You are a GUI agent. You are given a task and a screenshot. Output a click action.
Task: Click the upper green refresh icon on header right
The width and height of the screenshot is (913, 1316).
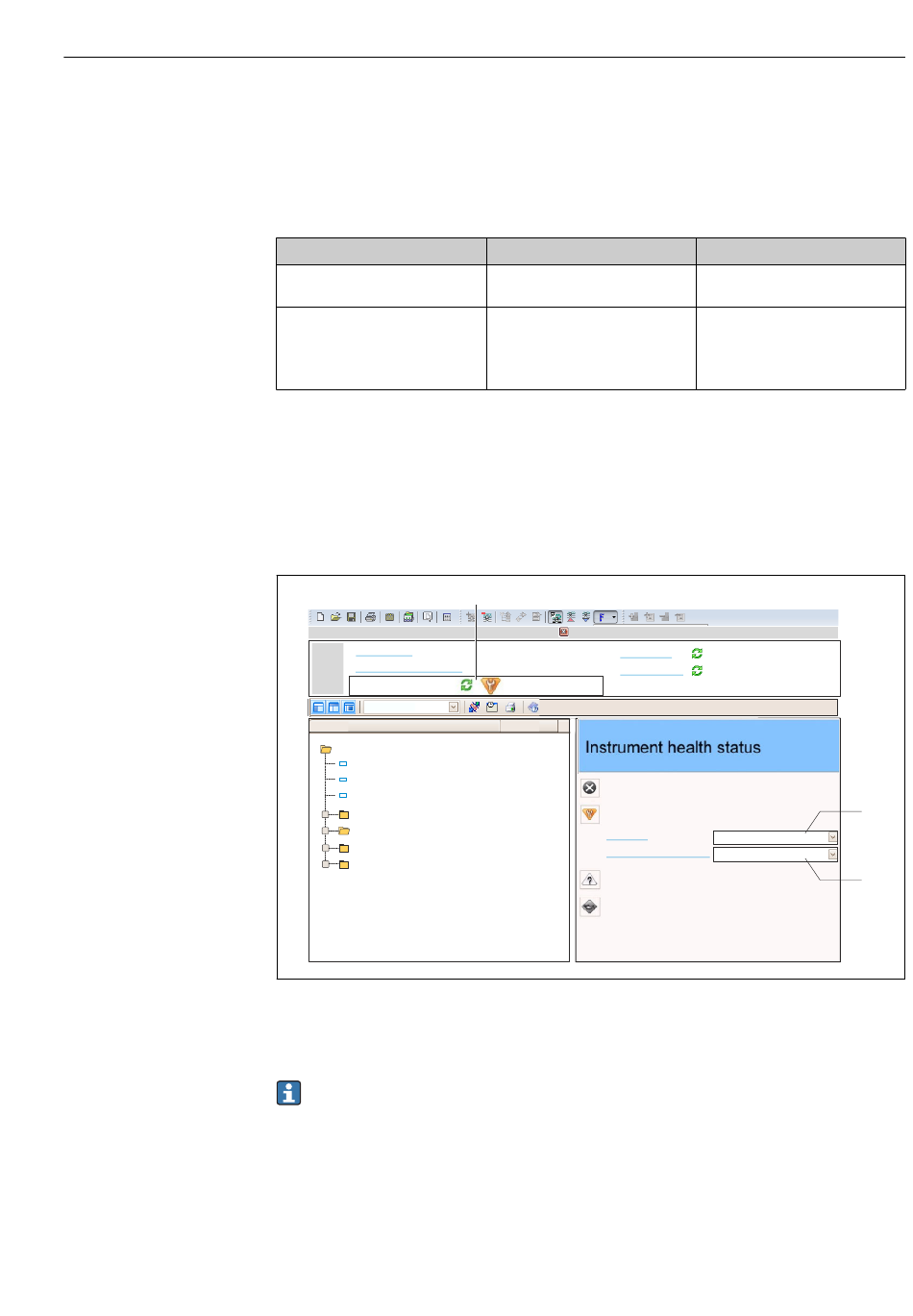tap(697, 654)
